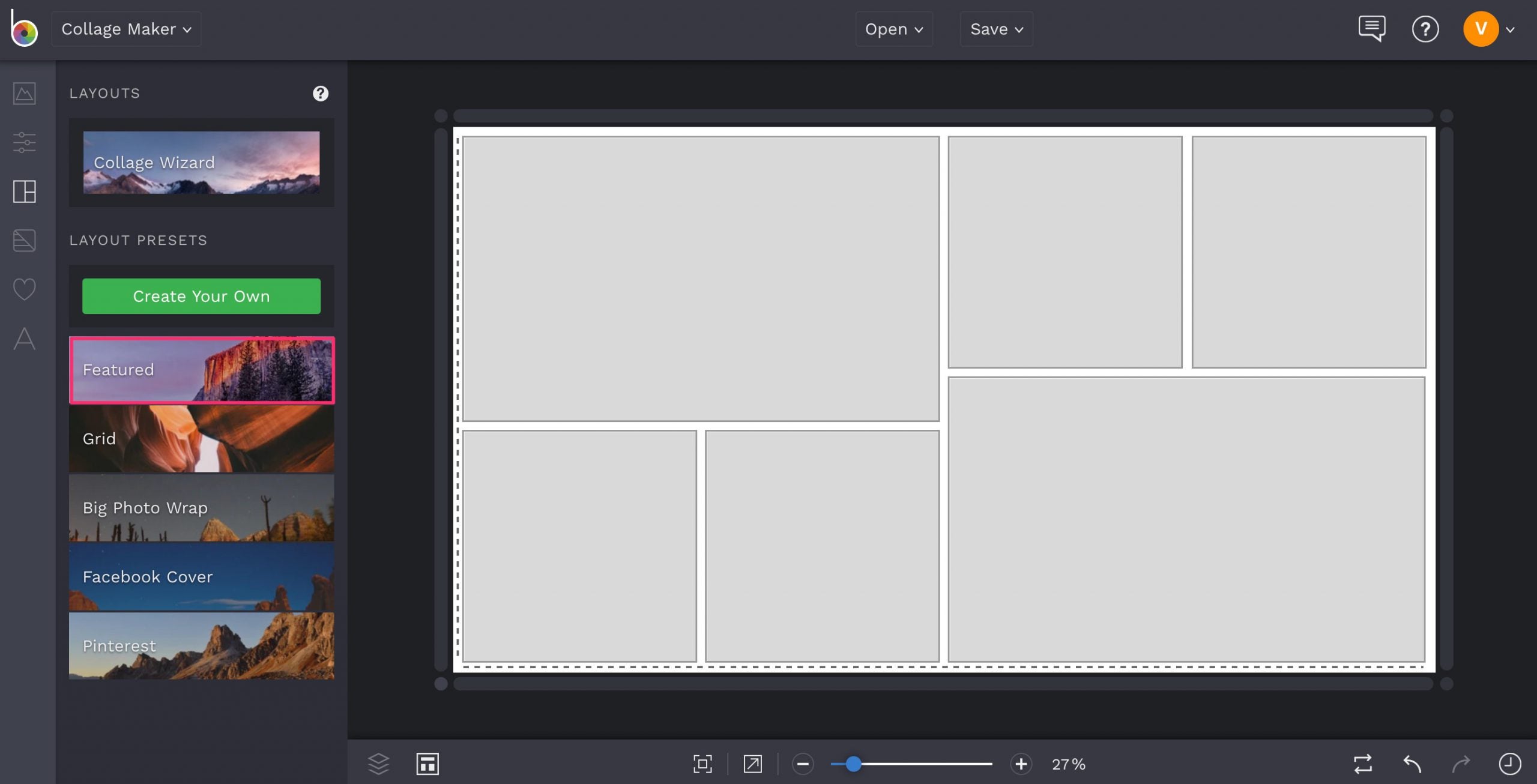Select the Grid layout preset
Viewport: 1537px width, 784px height.
pos(201,439)
